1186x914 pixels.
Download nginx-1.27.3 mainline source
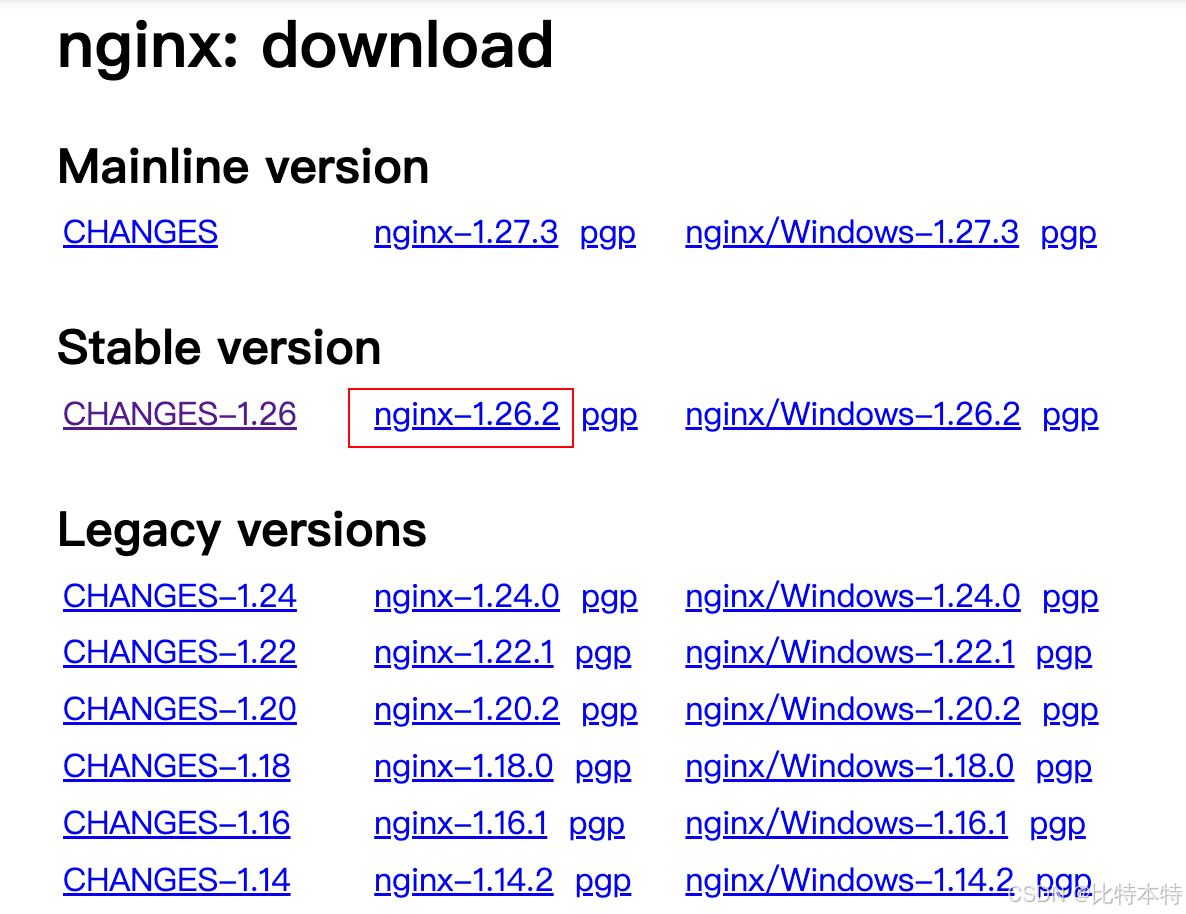click(x=466, y=232)
